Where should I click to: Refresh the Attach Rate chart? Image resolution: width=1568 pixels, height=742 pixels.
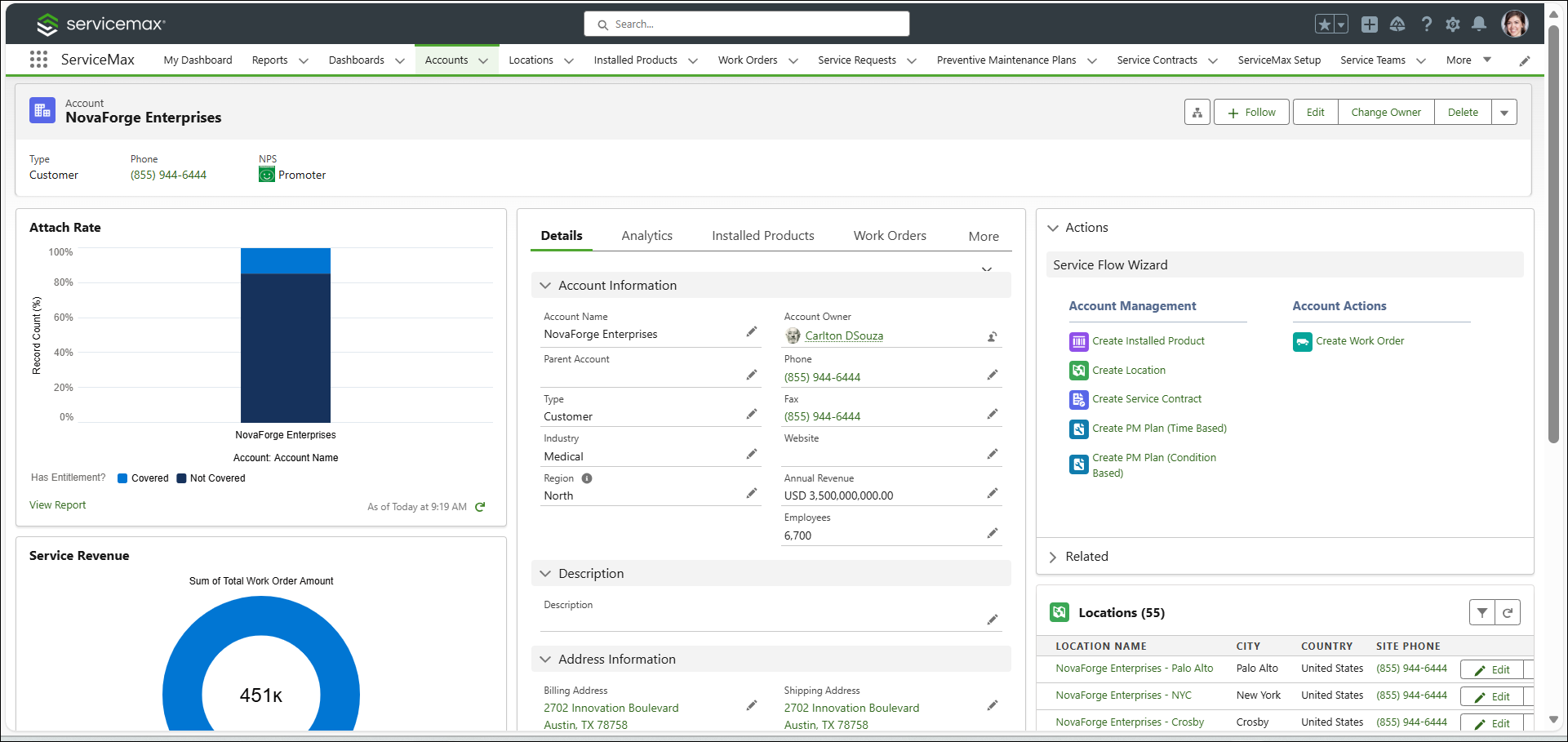point(480,507)
